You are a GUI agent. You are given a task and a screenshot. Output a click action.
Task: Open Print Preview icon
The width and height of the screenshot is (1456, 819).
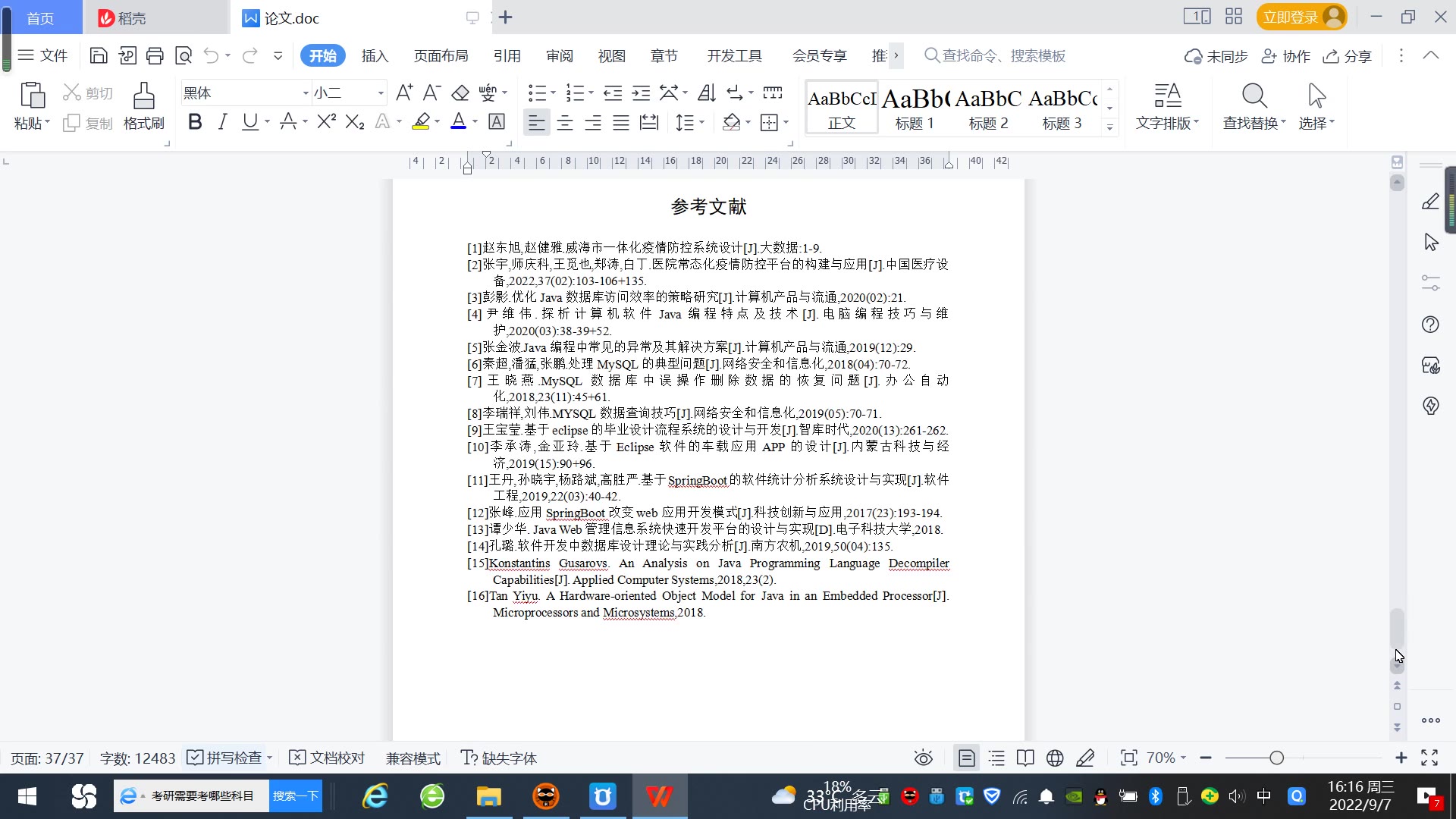(x=184, y=55)
